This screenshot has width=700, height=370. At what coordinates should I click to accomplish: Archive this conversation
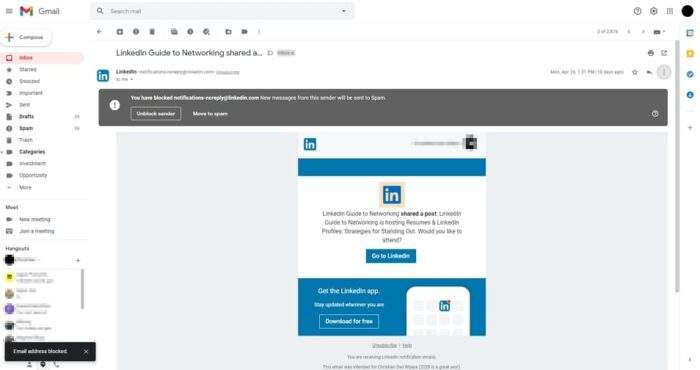click(120, 32)
